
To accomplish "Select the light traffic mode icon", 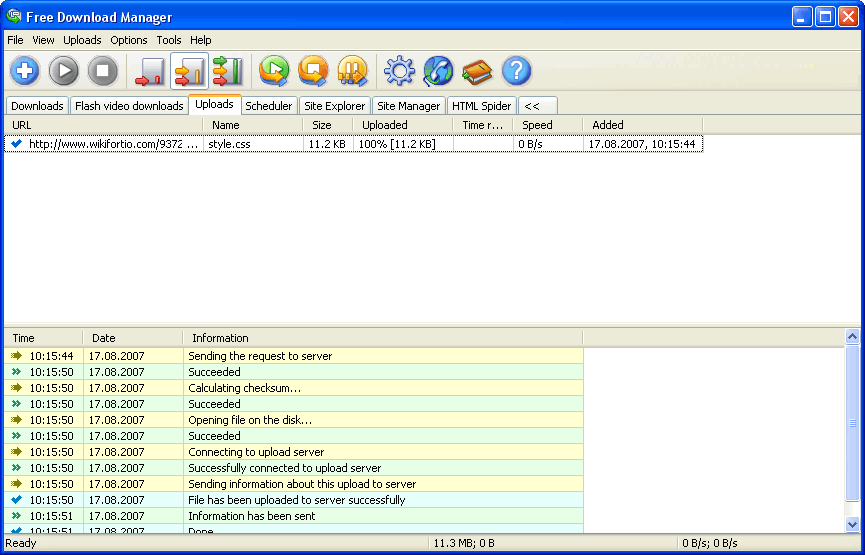I will (150, 71).
